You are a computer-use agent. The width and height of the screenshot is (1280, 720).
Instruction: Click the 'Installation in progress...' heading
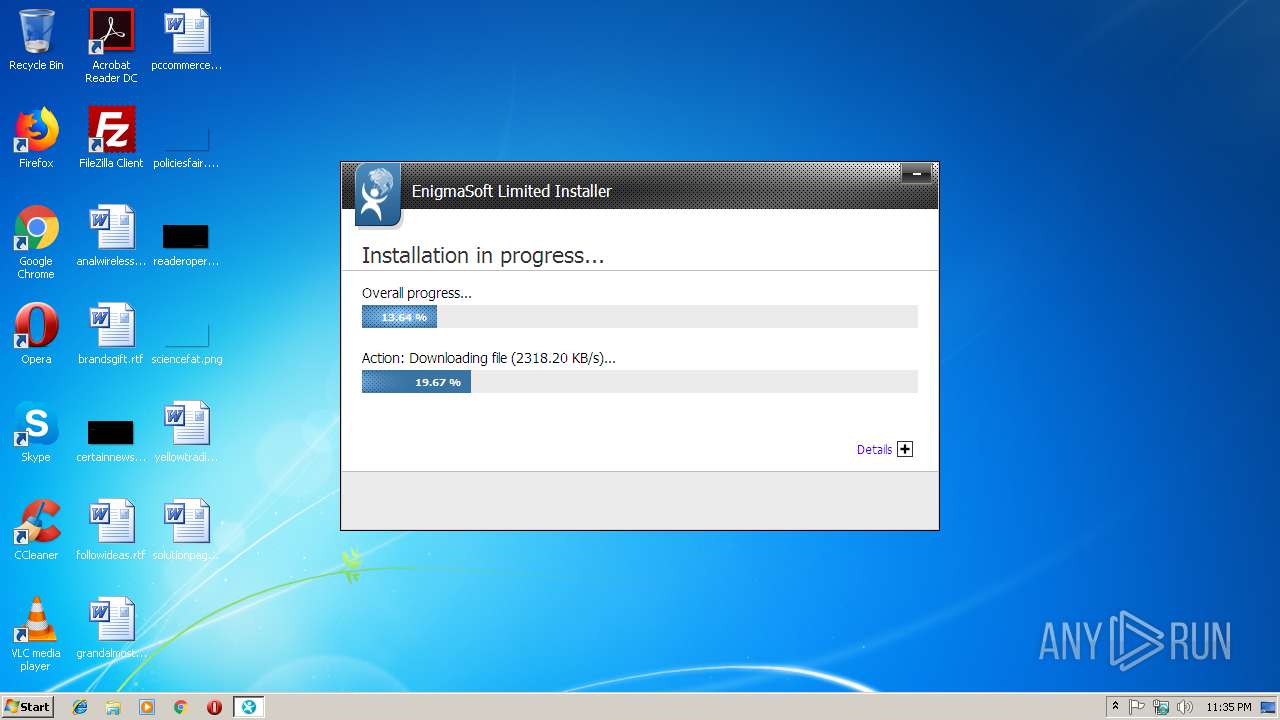point(483,255)
